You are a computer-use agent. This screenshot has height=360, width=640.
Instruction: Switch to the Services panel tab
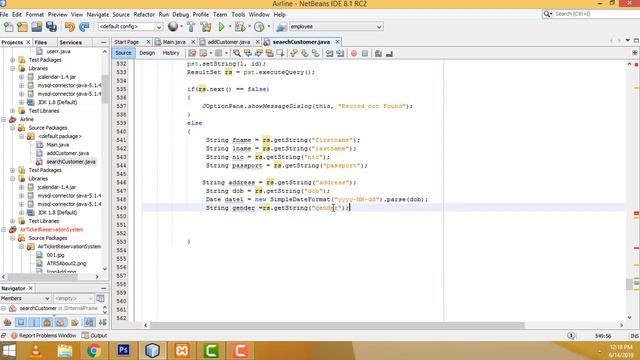(71, 42)
